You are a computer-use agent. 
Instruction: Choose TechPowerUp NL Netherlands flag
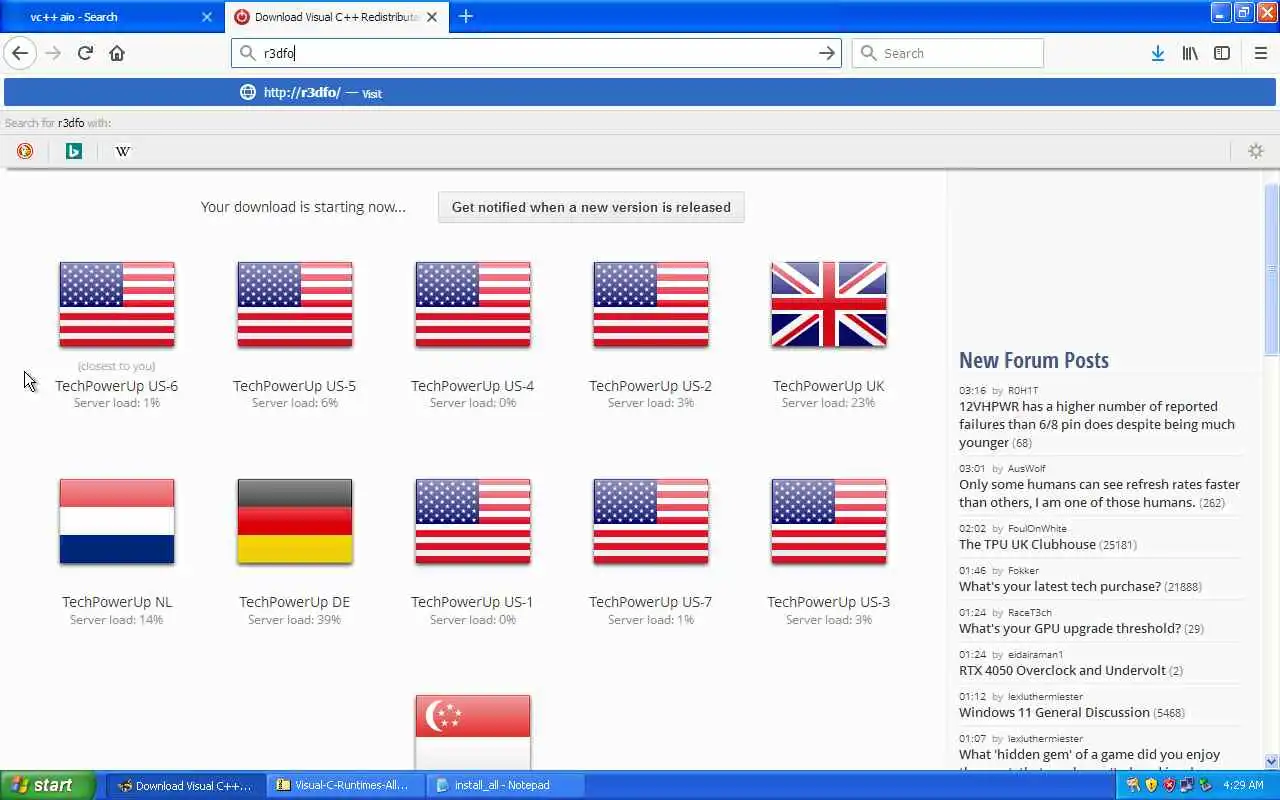[117, 522]
